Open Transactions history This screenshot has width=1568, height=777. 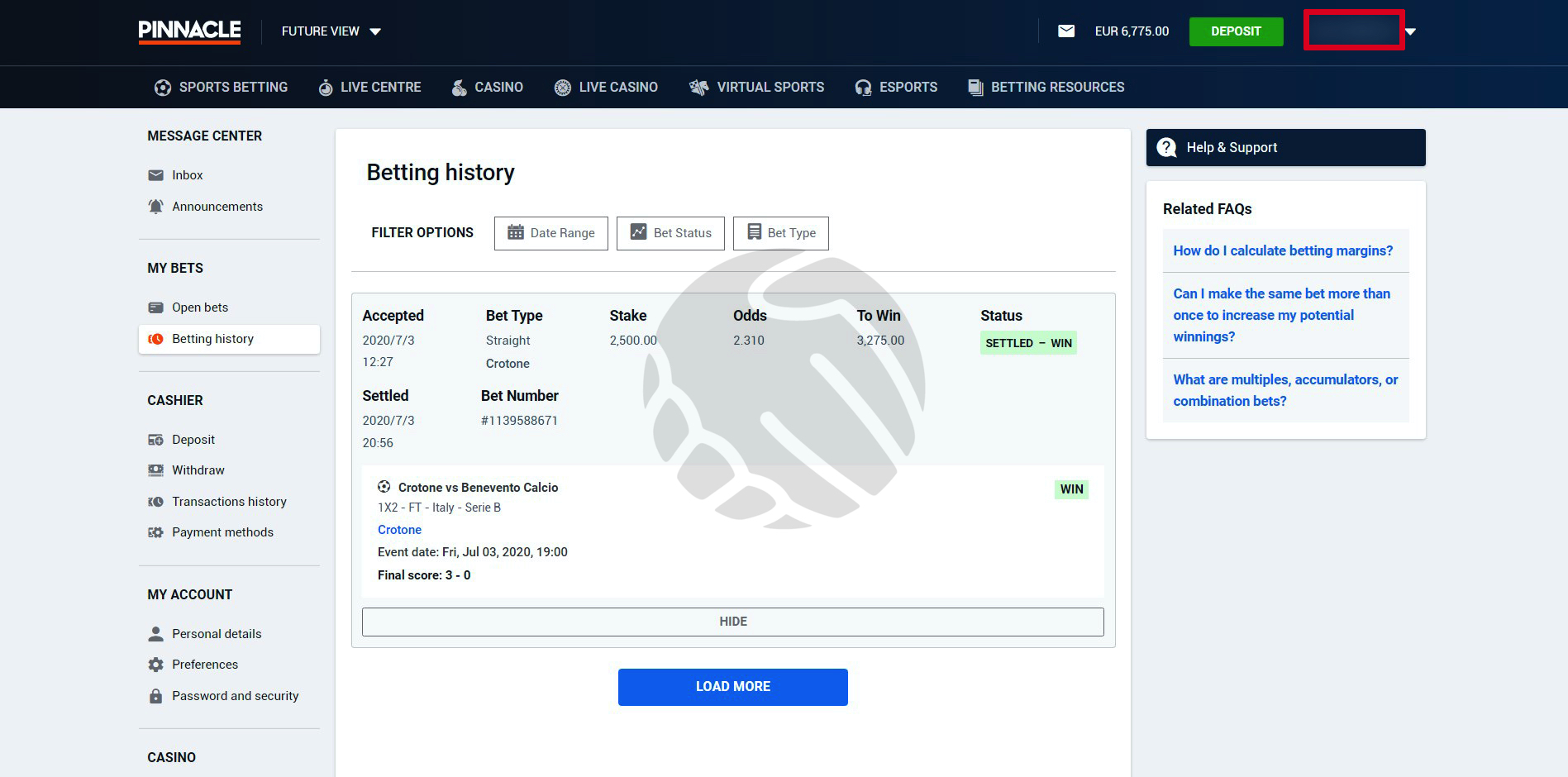click(229, 502)
